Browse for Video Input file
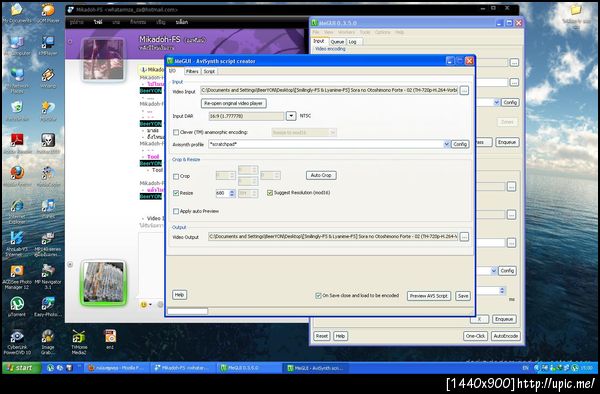600x394 pixels. 464,91
